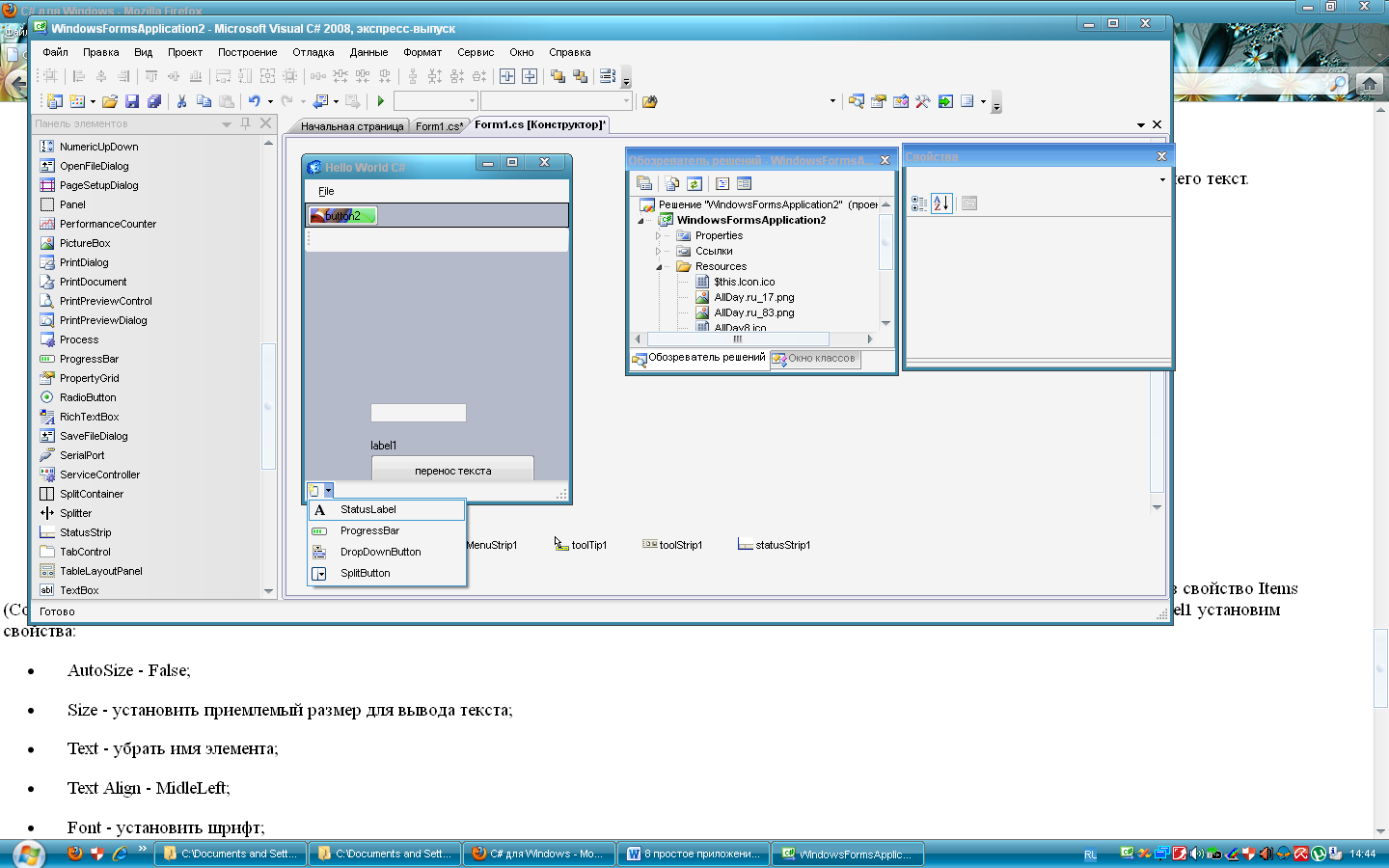
Task: Collapse the WindowsFormsApplication2 project node
Action: click(x=640, y=220)
